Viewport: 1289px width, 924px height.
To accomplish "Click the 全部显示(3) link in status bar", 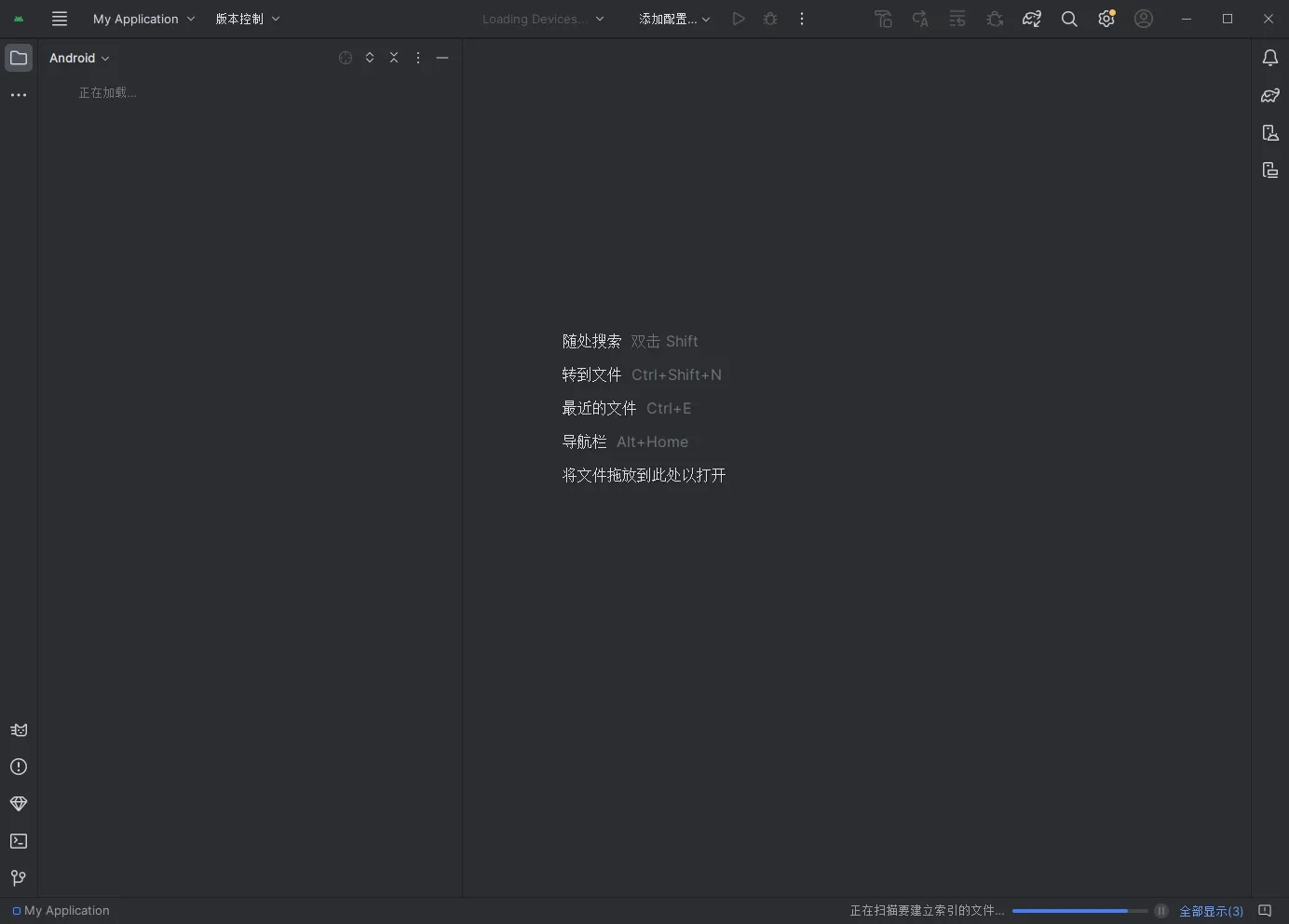I will tap(1210, 911).
